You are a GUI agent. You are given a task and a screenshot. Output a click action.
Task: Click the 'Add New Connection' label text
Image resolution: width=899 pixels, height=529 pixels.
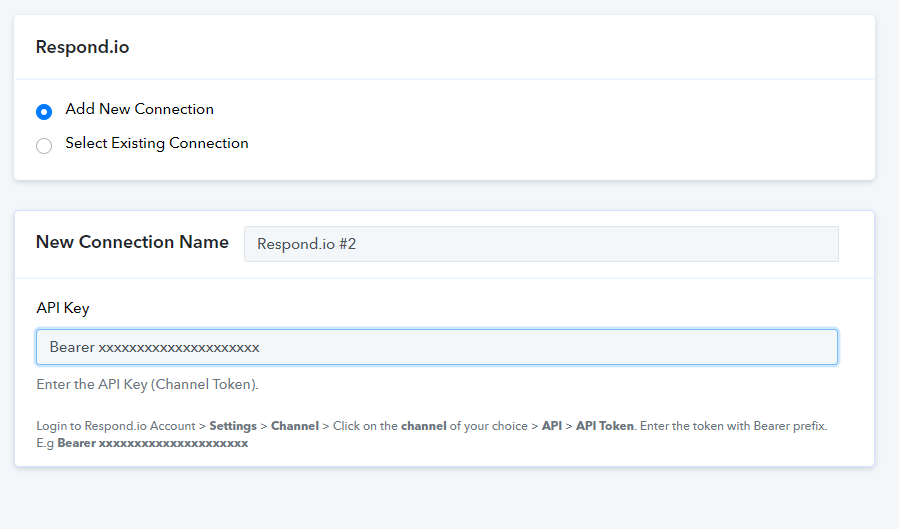(139, 109)
